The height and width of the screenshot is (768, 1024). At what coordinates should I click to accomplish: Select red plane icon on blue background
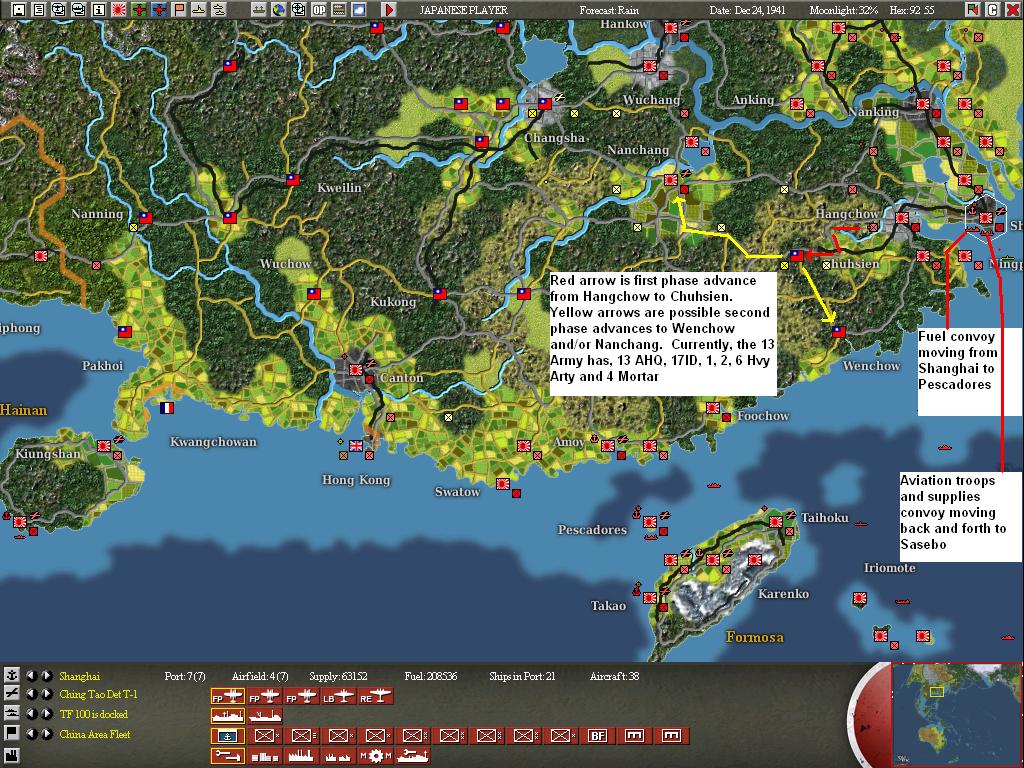(159, 10)
